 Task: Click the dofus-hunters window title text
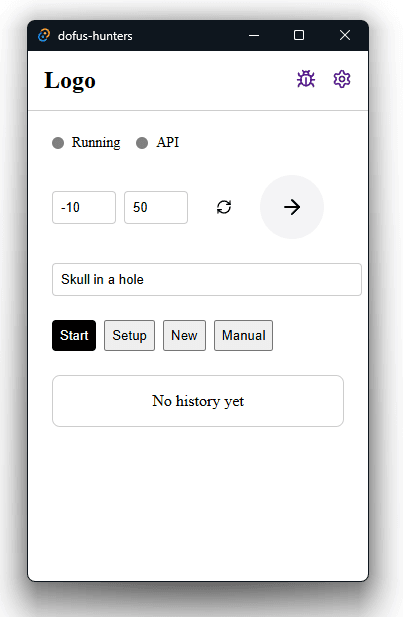[x=95, y=36]
